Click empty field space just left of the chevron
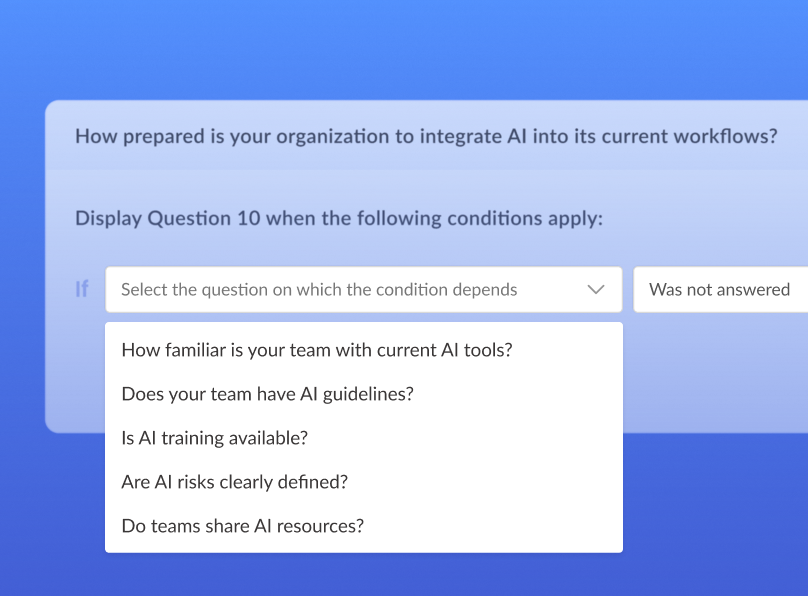The width and height of the screenshot is (808, 596). point(551,290)
